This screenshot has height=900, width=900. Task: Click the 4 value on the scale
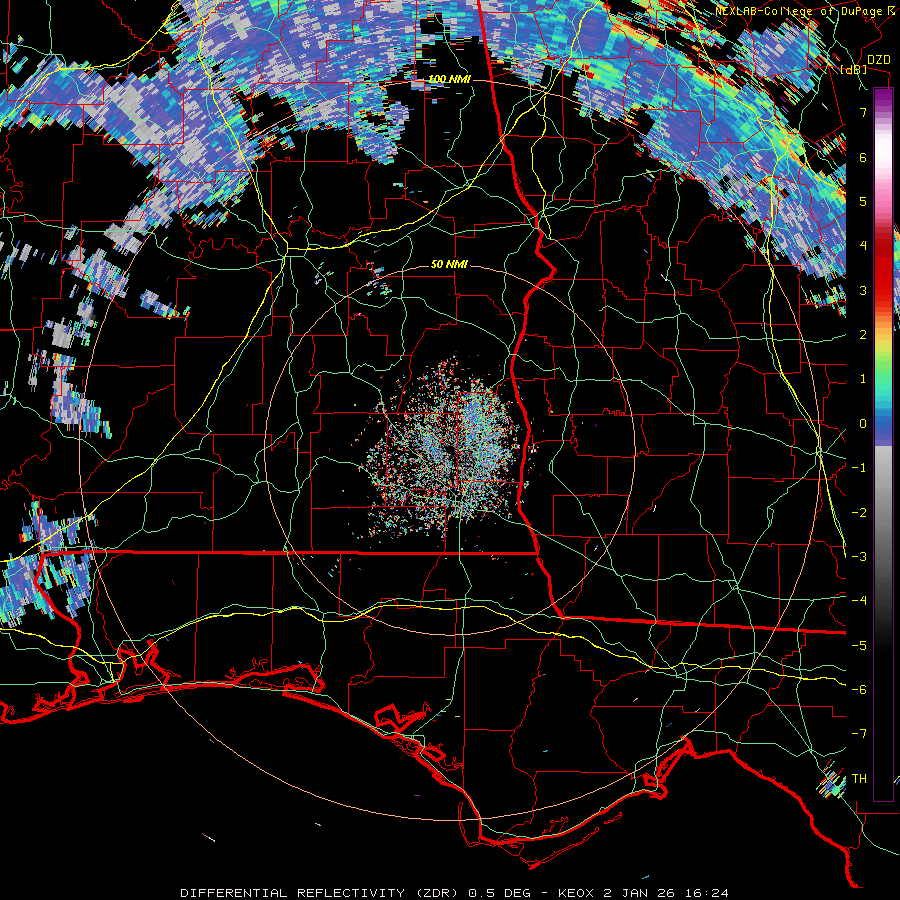pyautogui.click(x=863, y=246)
